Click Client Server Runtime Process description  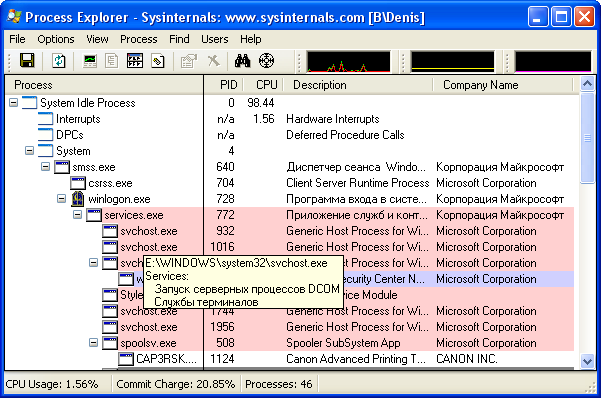tap(358, 183)
